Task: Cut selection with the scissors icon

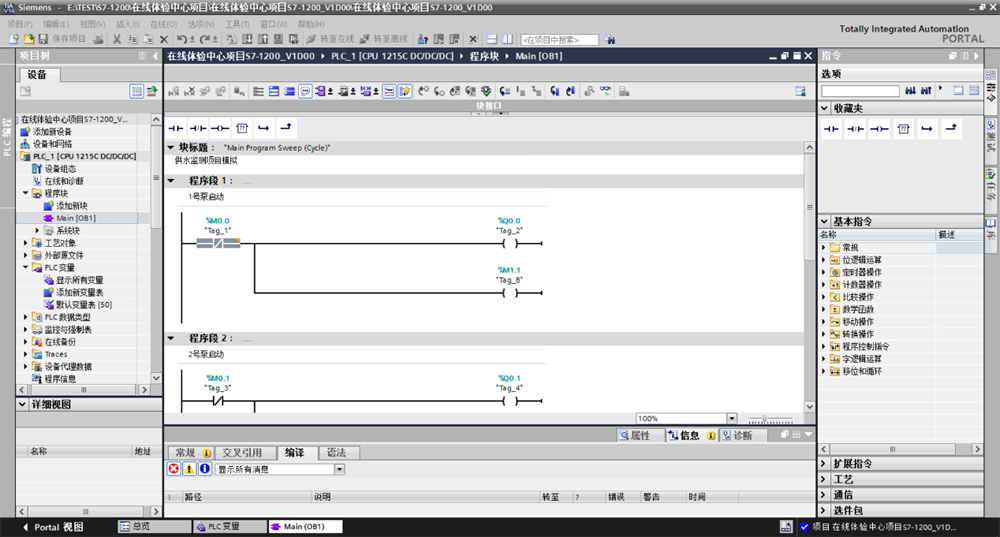Action: (x=117, y=40)
